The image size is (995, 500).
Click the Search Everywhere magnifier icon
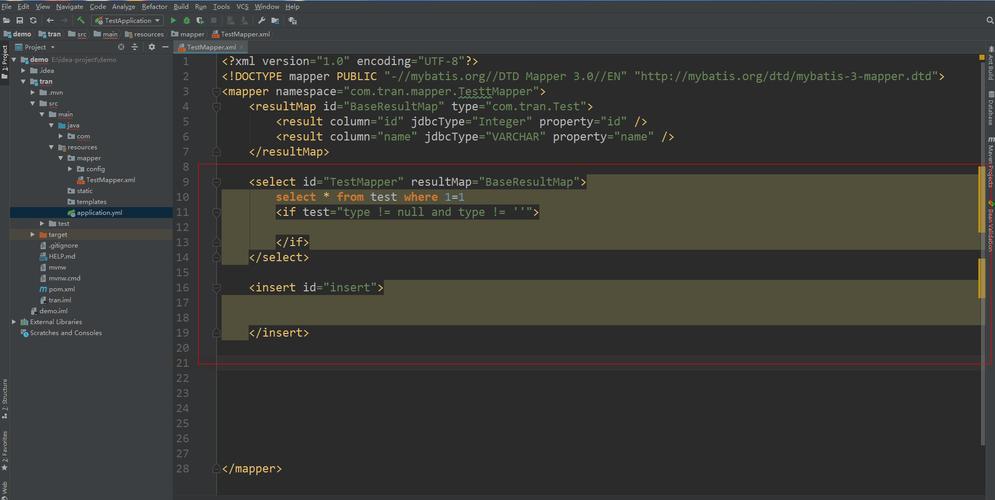[989, 20]
